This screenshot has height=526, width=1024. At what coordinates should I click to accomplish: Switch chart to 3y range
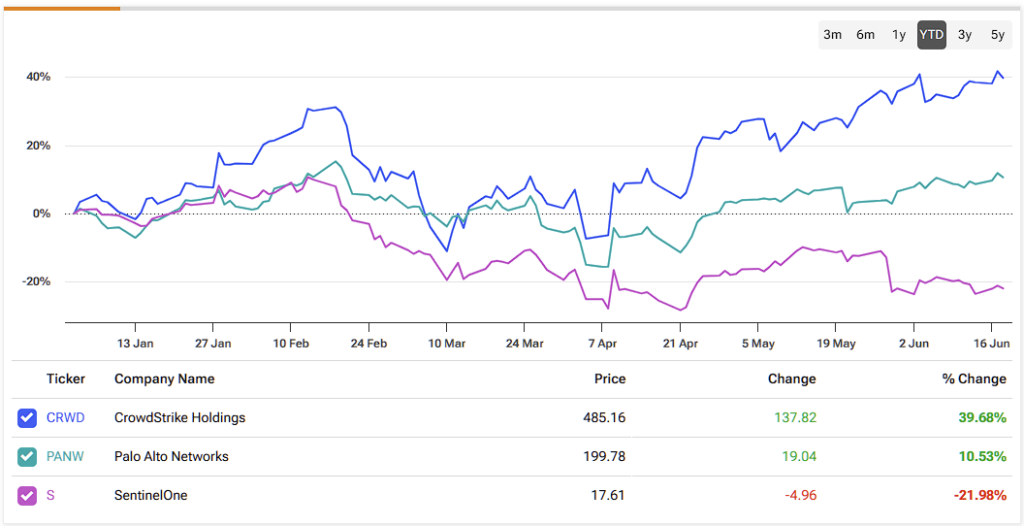point(965,35)
